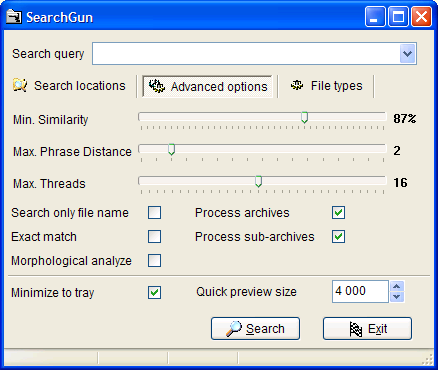Click the Max. Threads label
This screenshot has width=438, height=370.
click(x=49, y=184)
